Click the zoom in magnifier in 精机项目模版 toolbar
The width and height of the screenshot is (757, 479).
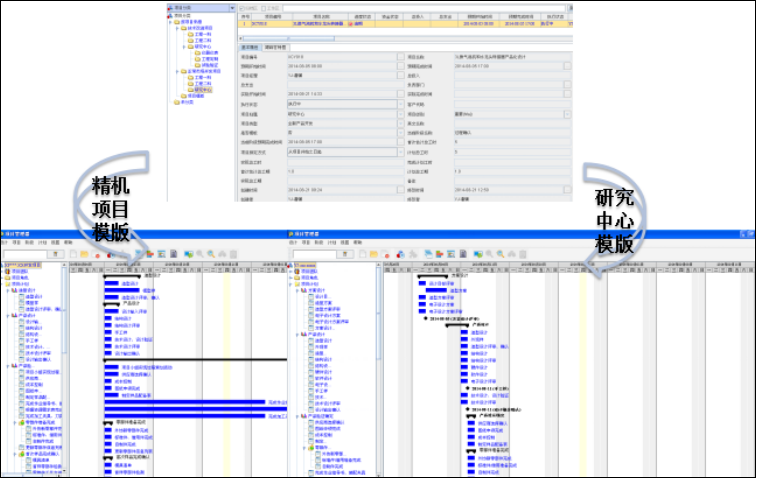pyautogui.click(x=200, y=253)
